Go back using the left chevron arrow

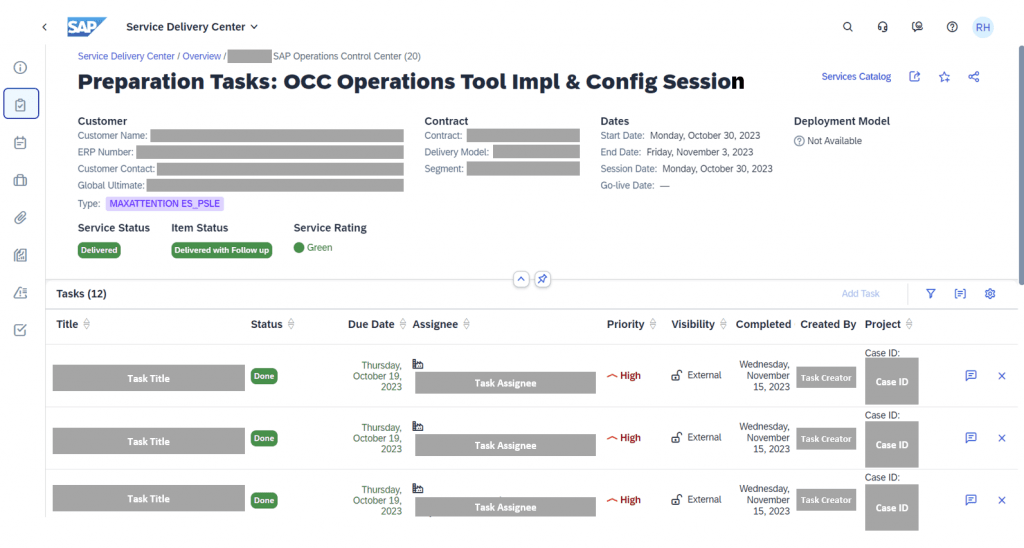(x=44, y=27)
